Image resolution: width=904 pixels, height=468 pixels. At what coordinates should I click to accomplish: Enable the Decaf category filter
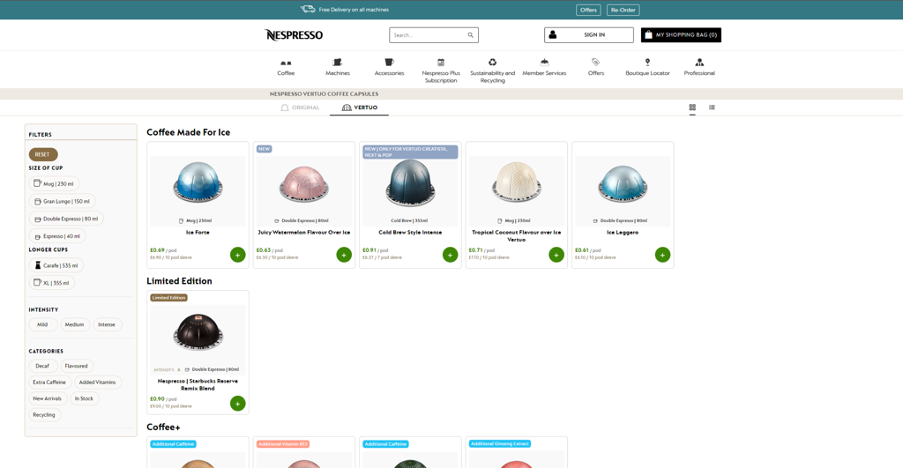click(x=42, y=366)
